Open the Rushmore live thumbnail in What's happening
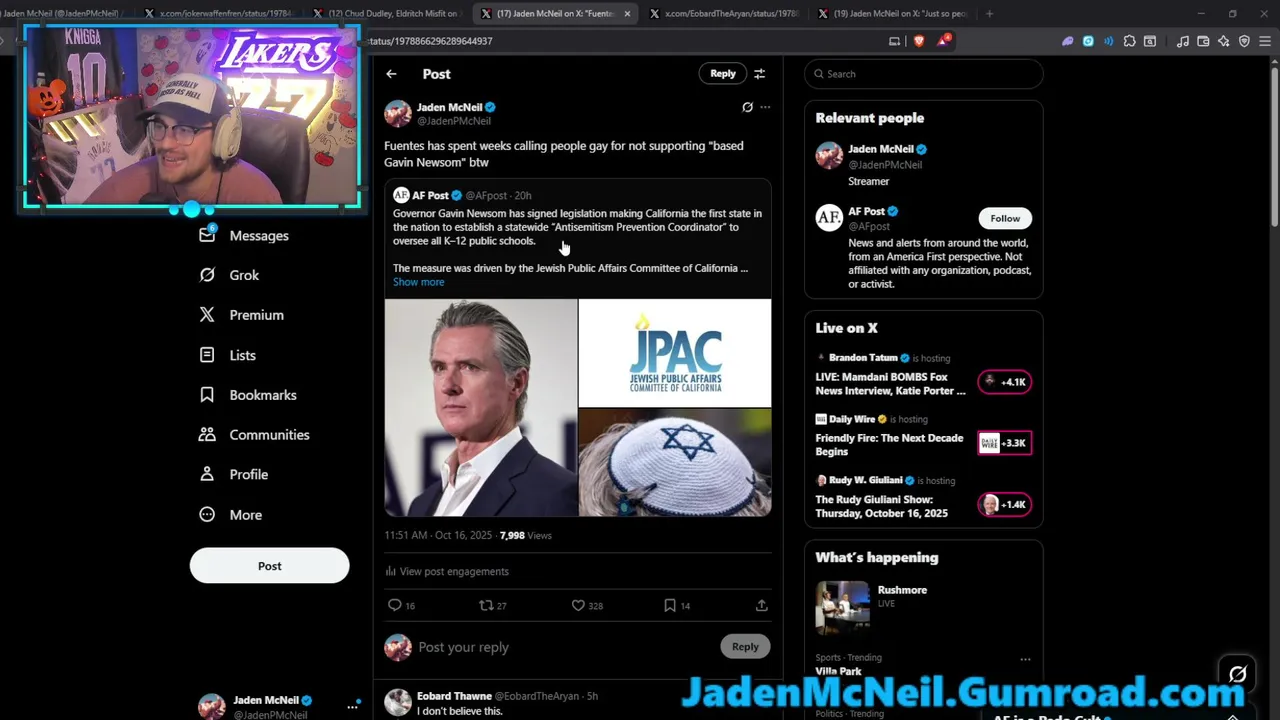Screen dimensions: 1280x720 point(842,607)
